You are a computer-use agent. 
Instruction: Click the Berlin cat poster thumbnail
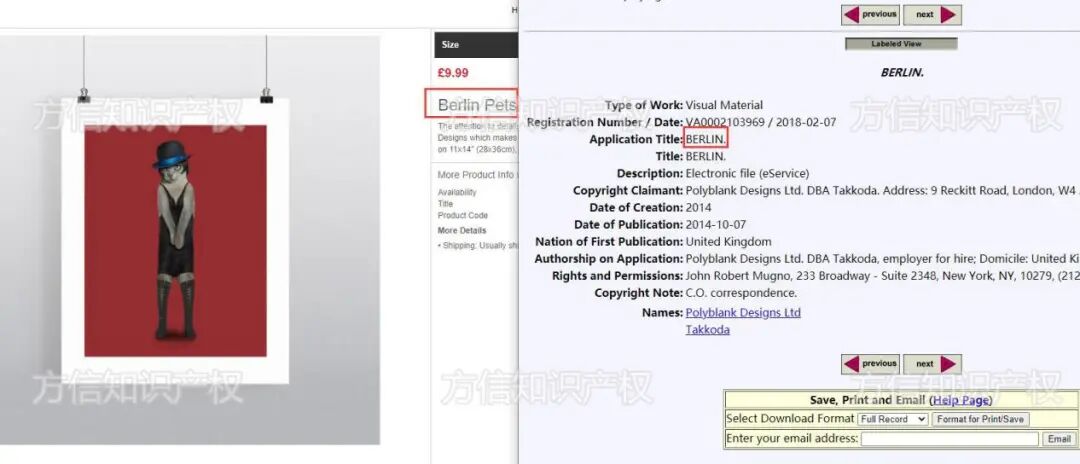(x=175, y=240)
